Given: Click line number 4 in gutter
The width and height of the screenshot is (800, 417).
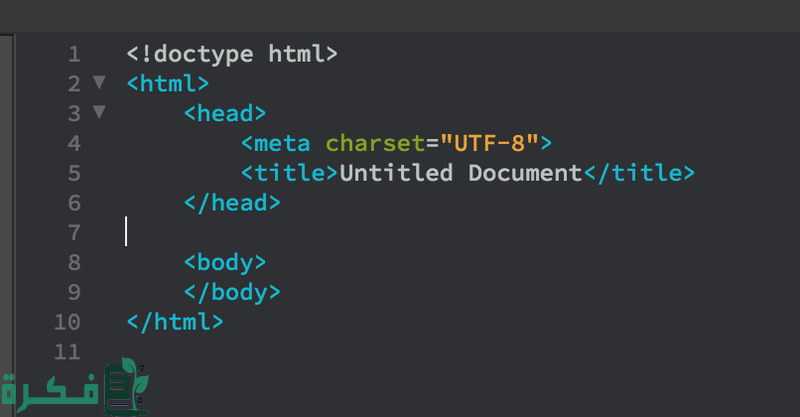Looking at the screenshot, I should pos(73,142).
